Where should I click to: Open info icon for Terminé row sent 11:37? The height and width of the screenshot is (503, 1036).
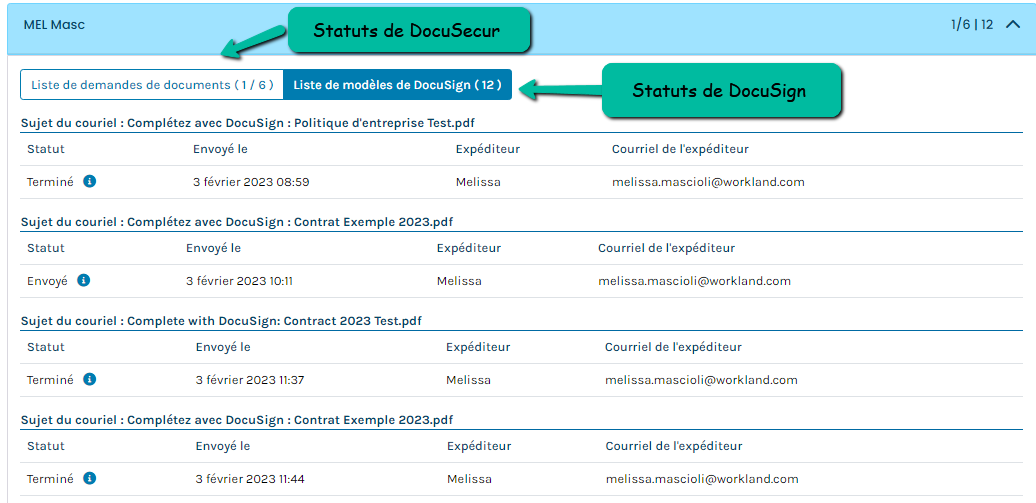click(90, 379)
